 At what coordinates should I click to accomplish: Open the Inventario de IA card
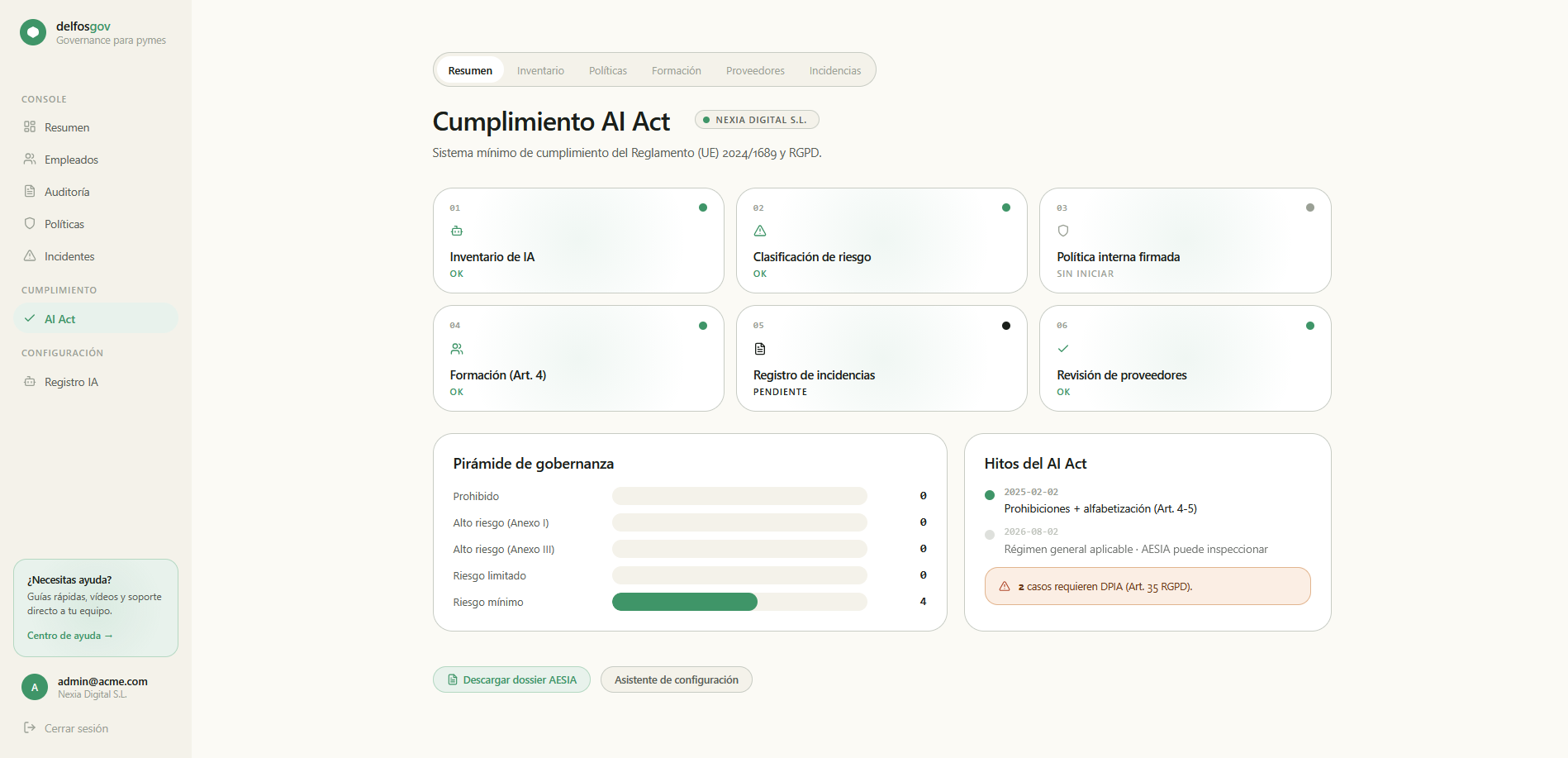pyautogui.click(x=578, y=241)
